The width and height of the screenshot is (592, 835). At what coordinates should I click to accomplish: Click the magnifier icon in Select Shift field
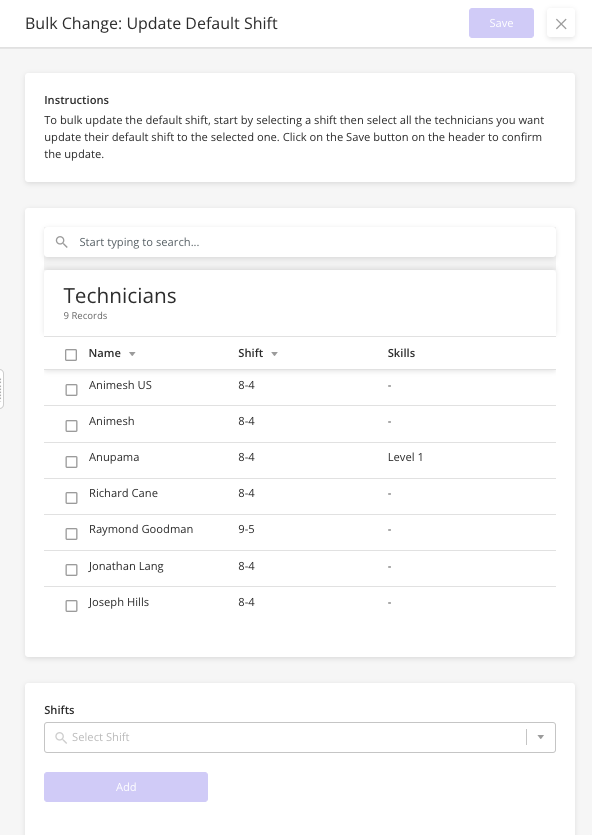61,738
